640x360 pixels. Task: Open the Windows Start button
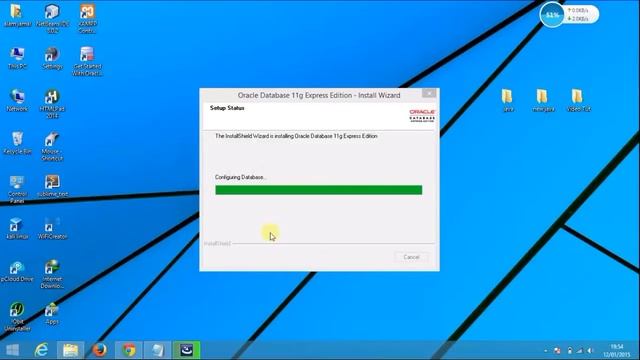(x=12, y=350)
